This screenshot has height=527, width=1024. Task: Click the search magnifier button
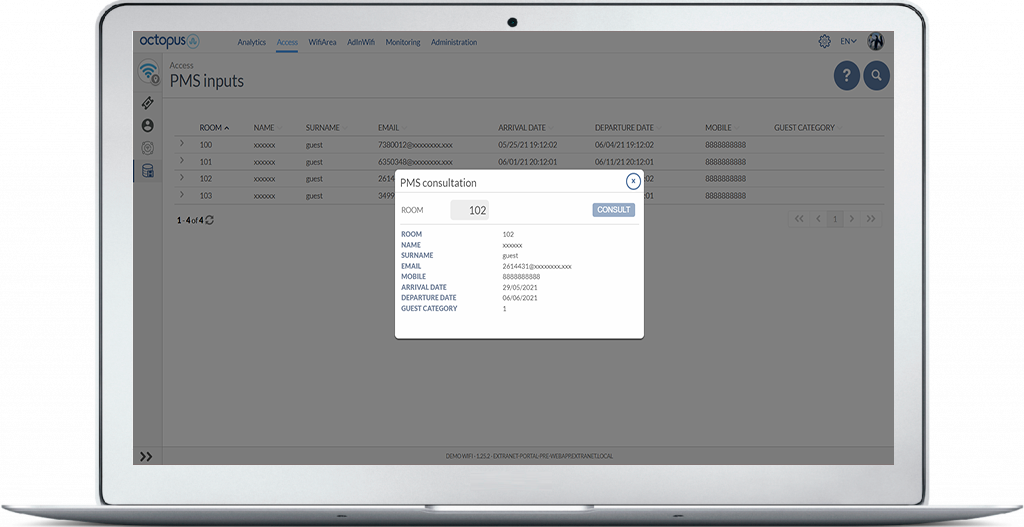click(x=876, y=76)
